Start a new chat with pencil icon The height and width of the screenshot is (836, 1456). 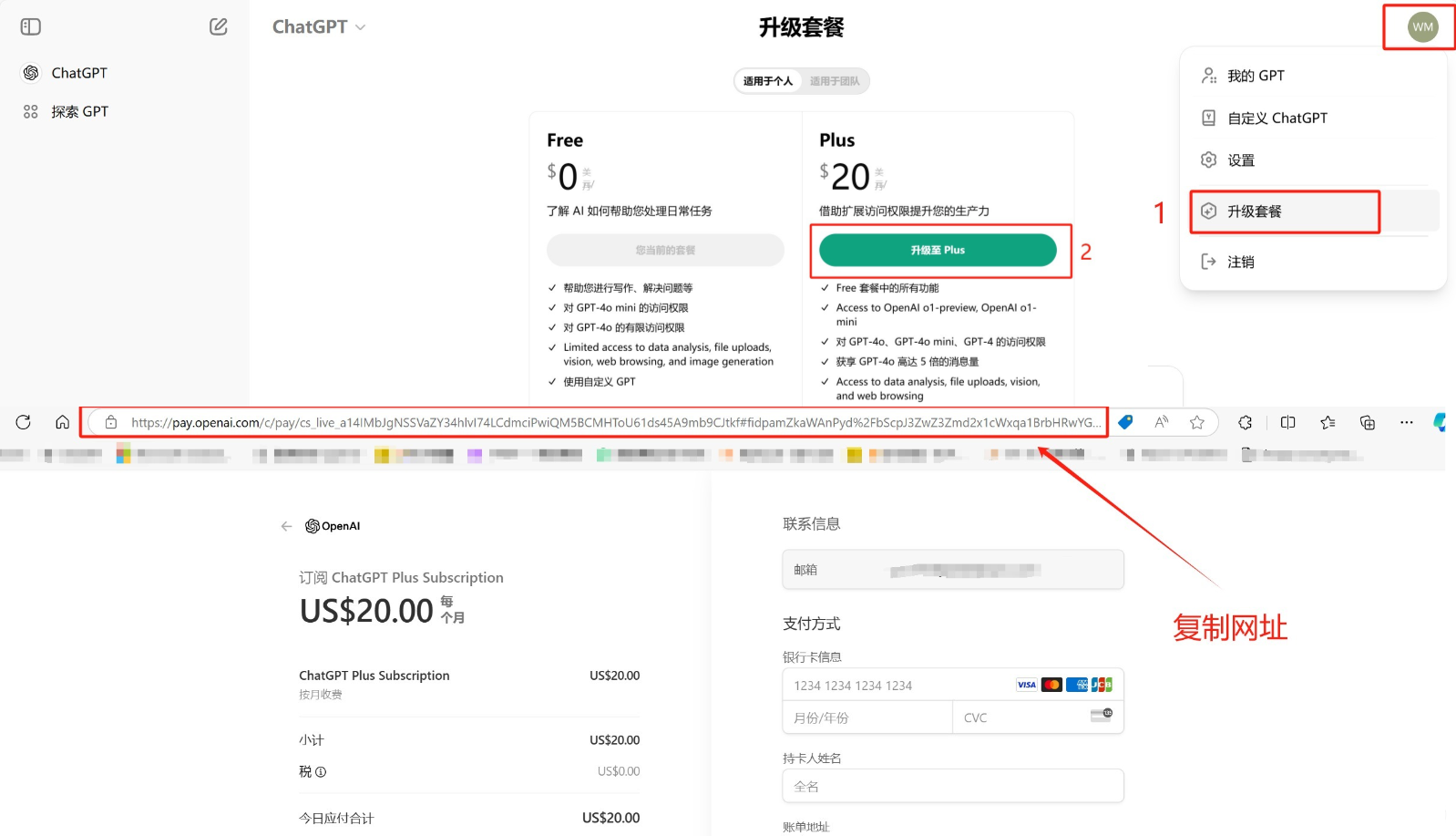pyautogui.click(x=219, y=26)
